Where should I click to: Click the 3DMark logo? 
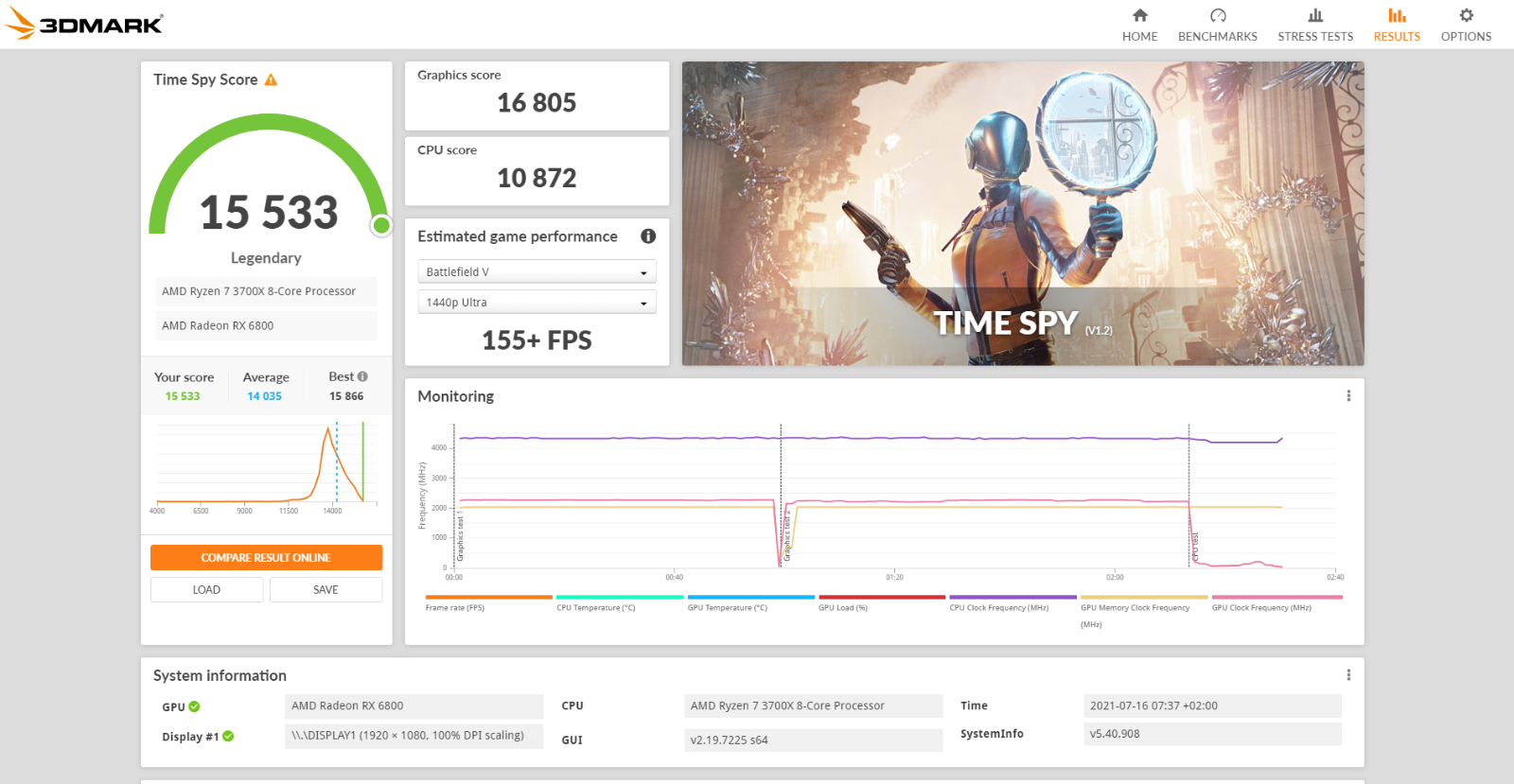tap(84, 24)
